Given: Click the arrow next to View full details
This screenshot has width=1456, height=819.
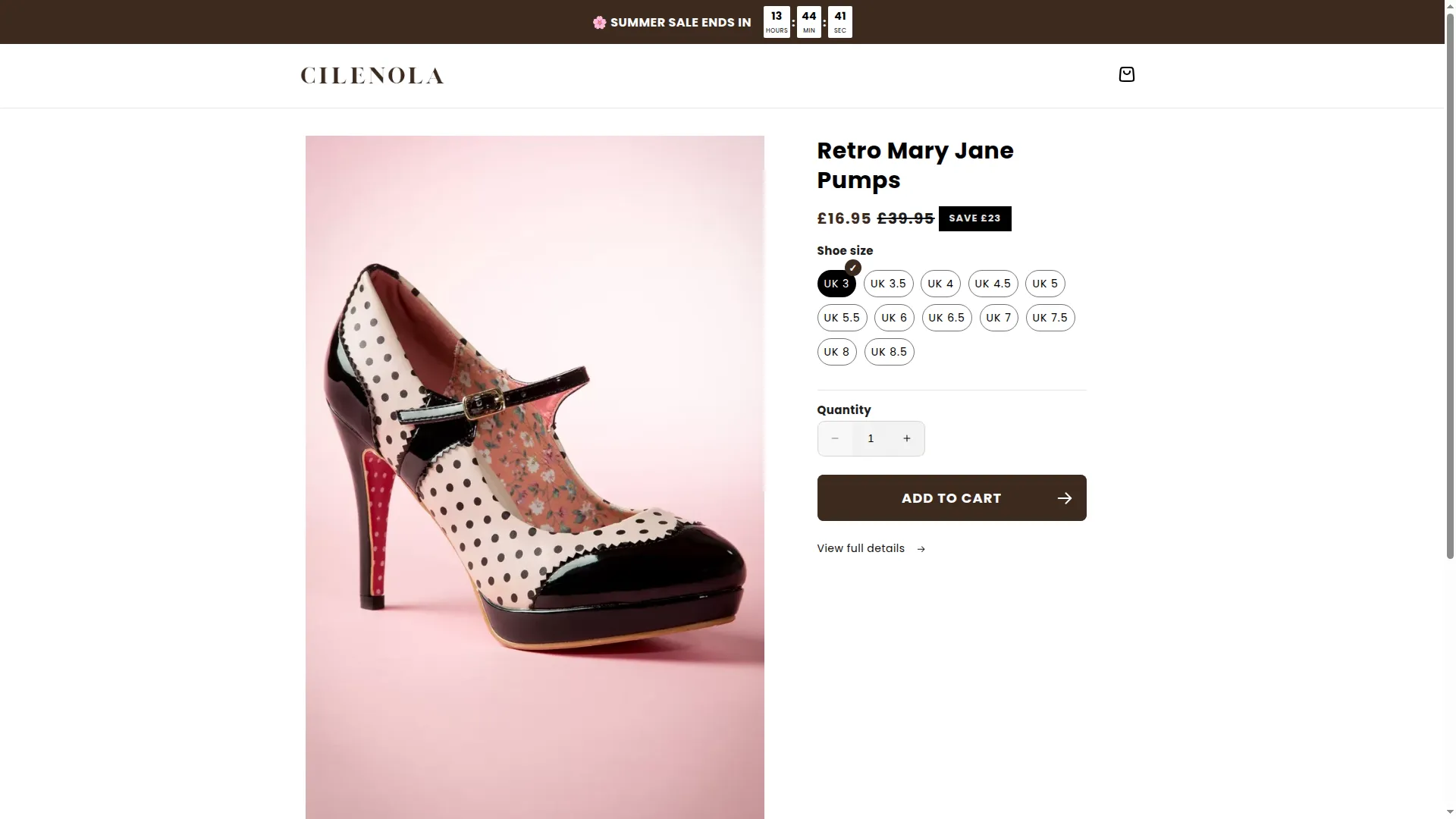Looking at the screenshot, I should click(x=921, y=549).
